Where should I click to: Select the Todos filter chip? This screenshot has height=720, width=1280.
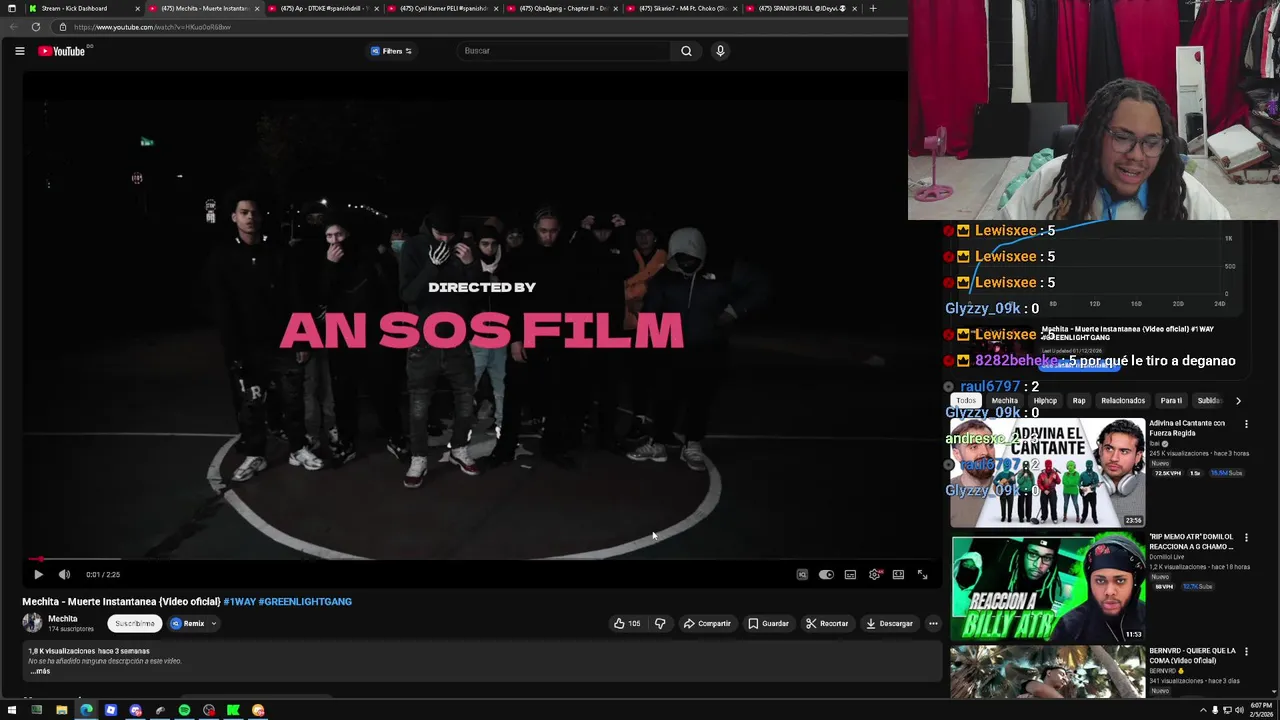click(x=966, y=401)
